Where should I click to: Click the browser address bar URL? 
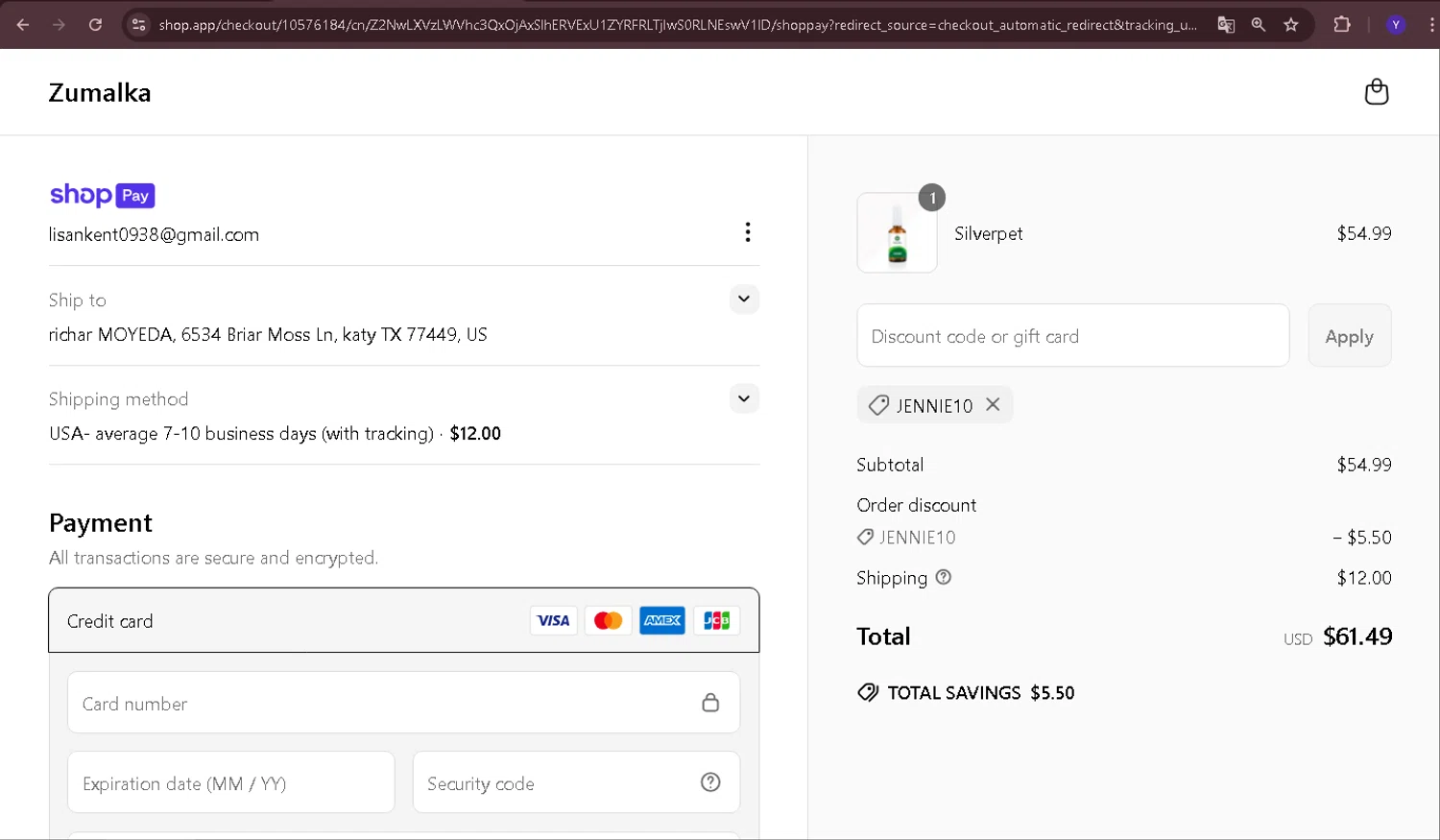[x=678, y=25]
